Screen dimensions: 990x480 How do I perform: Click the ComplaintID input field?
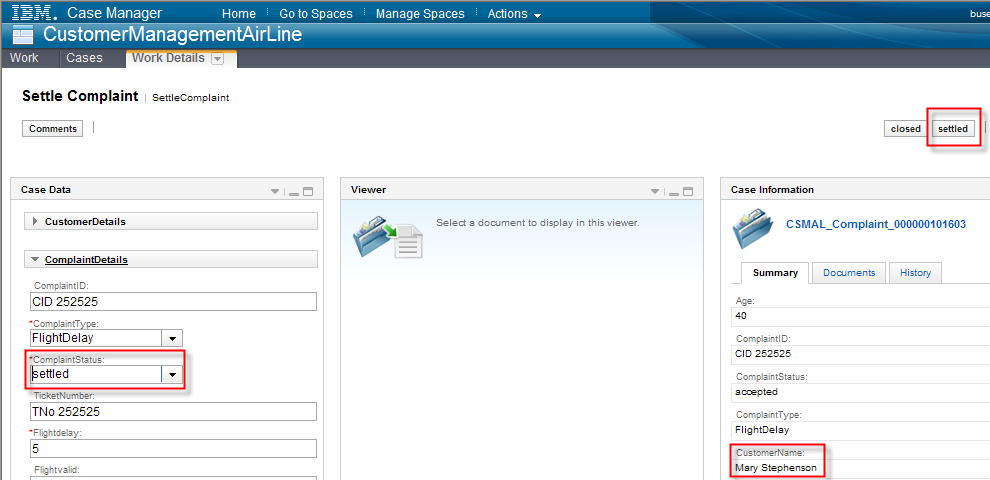173,301
